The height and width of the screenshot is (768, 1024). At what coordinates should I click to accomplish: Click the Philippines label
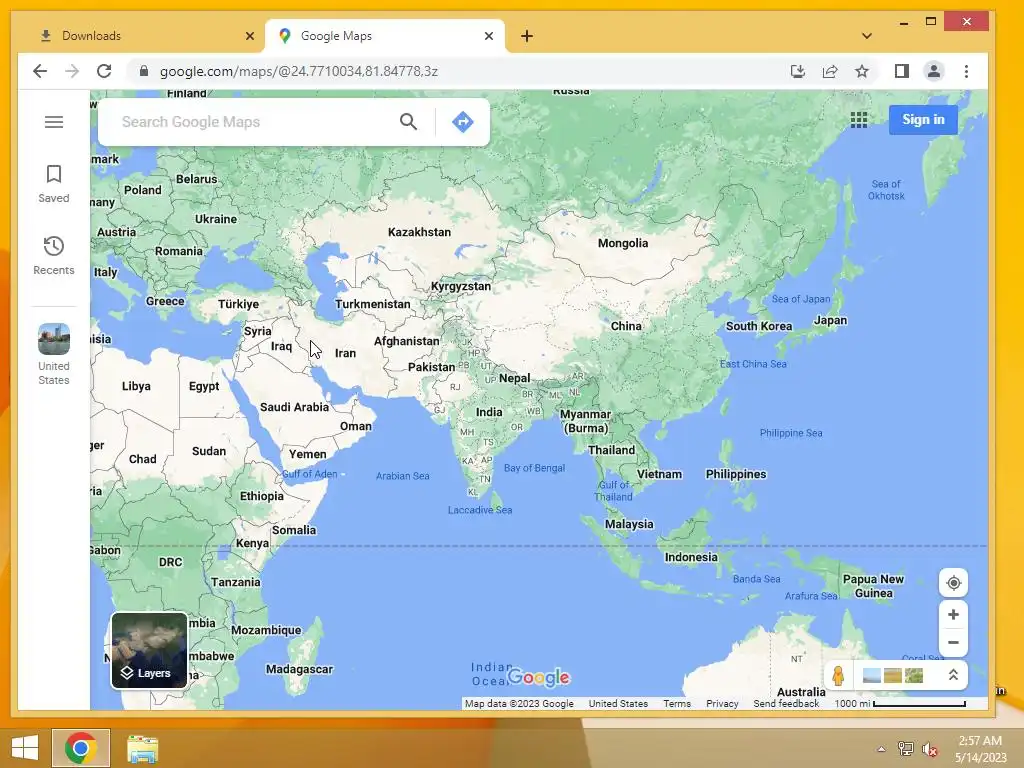(736, 474)
